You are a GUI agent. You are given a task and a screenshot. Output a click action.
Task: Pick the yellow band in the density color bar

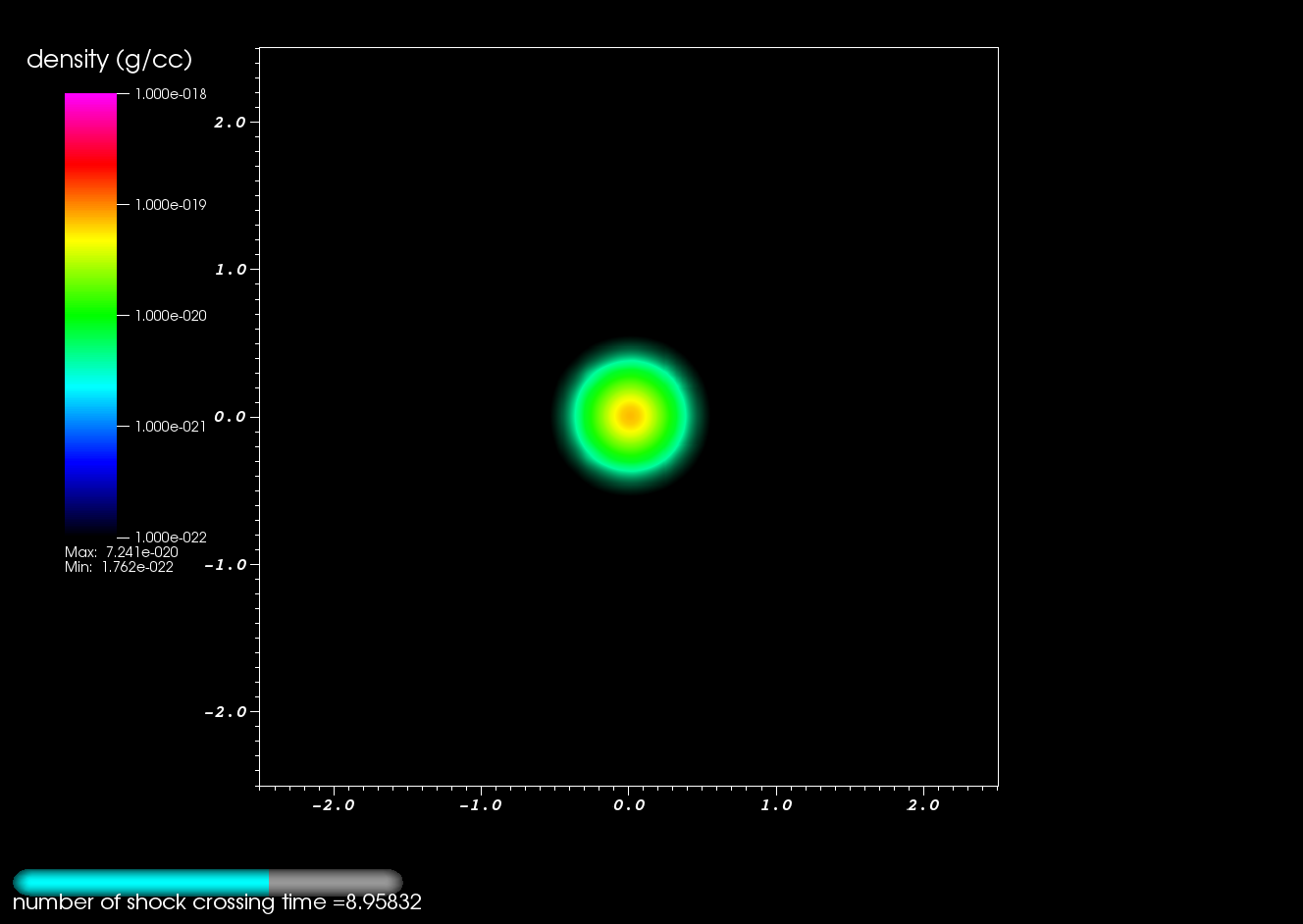pyautogui.click(x=90, y=238)
